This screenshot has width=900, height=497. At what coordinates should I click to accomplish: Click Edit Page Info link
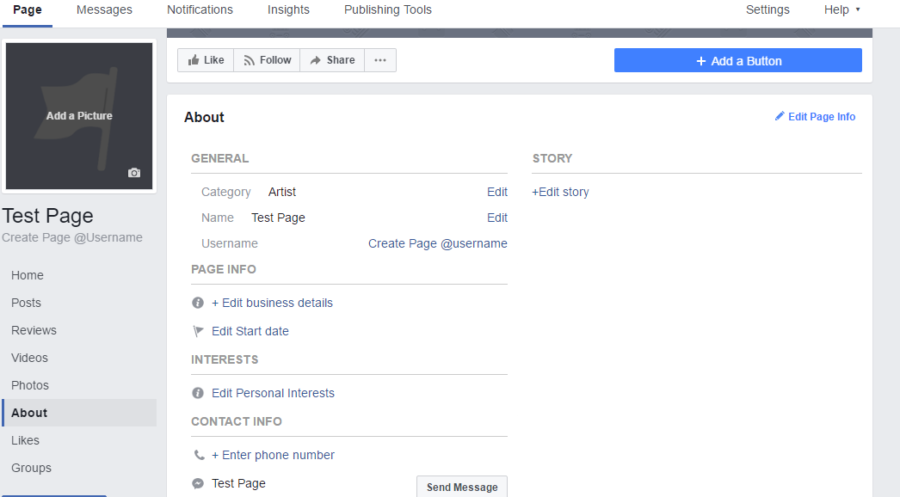pos(821,117)
